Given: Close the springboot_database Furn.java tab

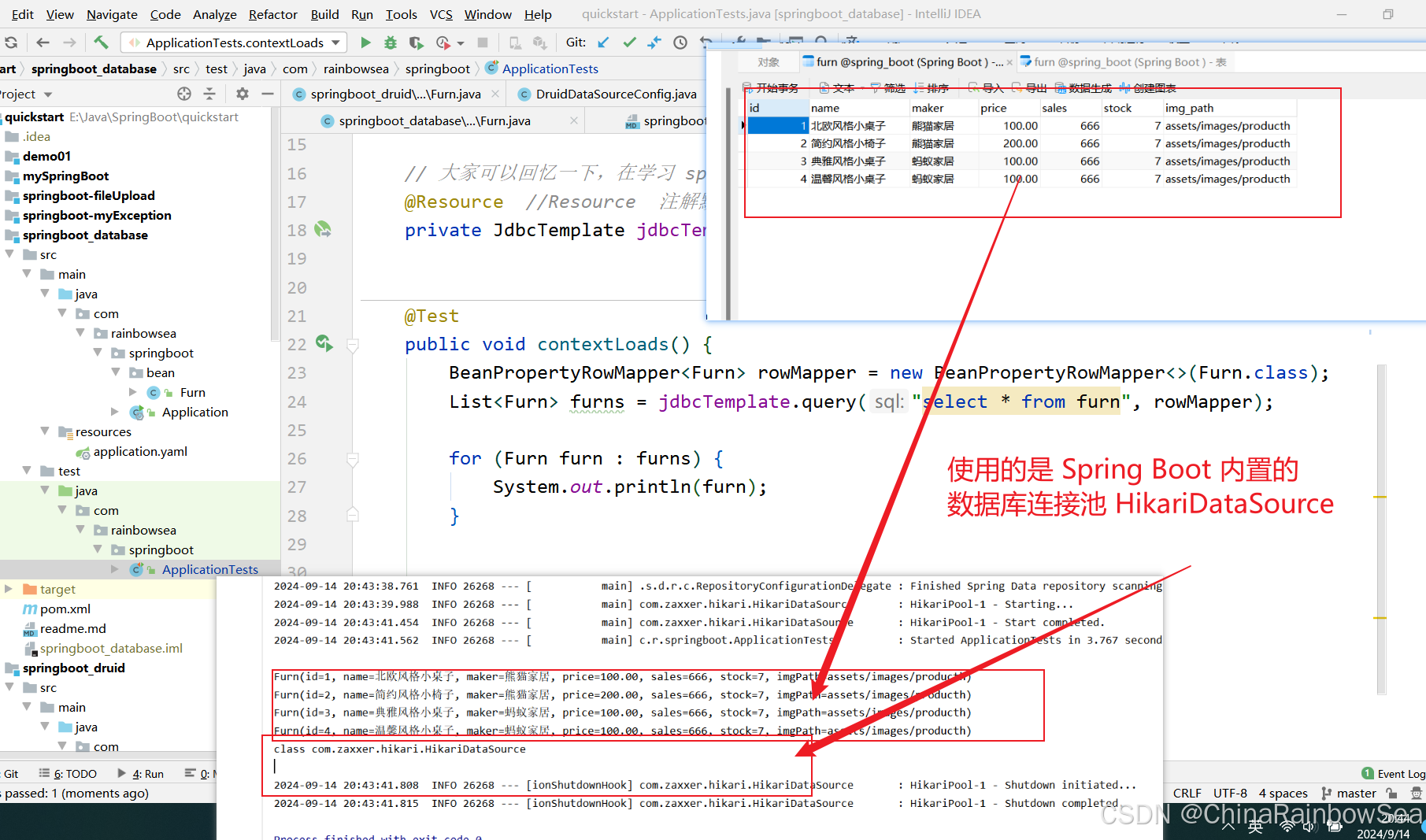Looking at the screenshot, I should [x=574, y=120].
